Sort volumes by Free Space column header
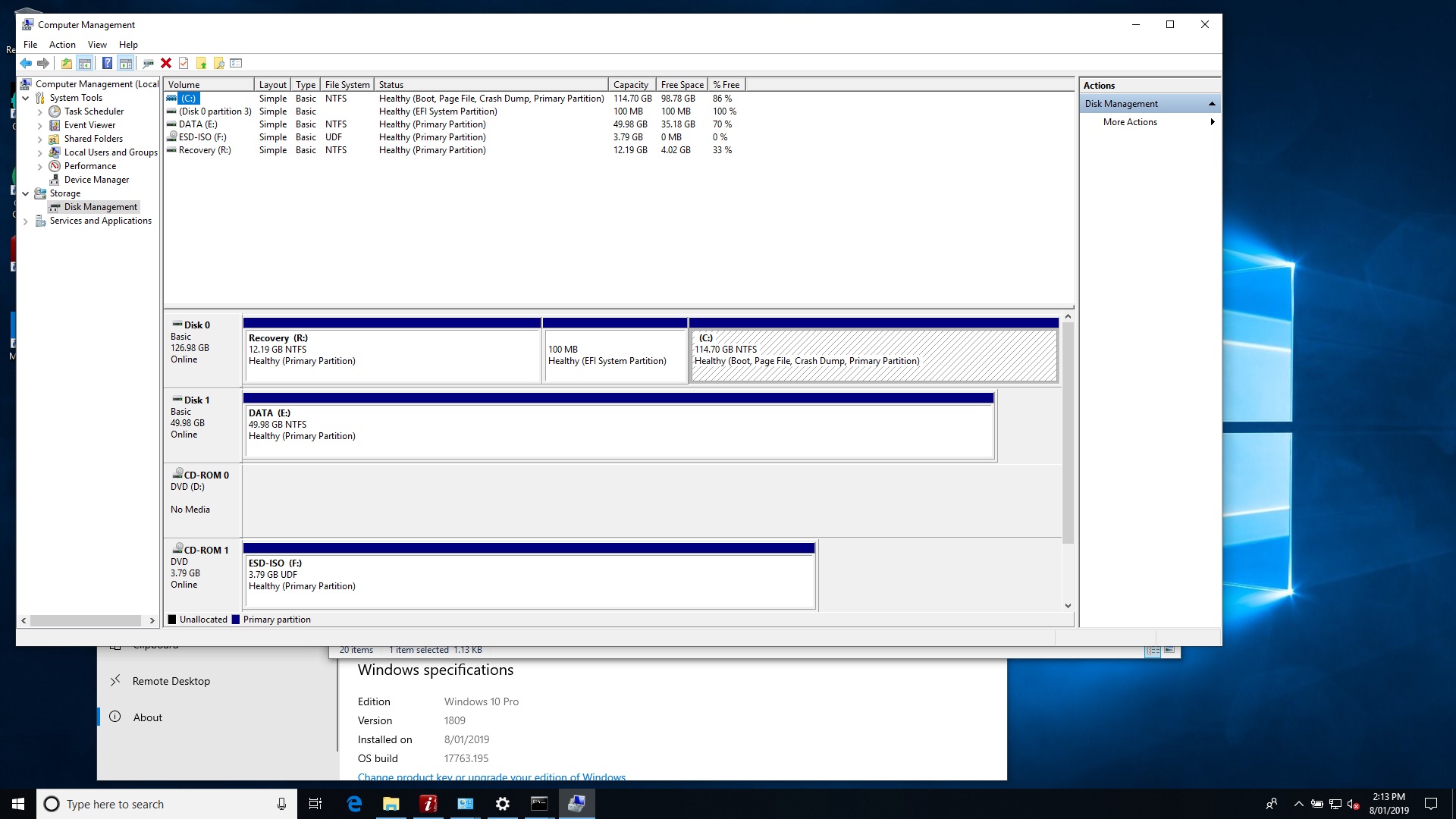This screenshot has width=1456, height=819. click(x=681, y=85)
